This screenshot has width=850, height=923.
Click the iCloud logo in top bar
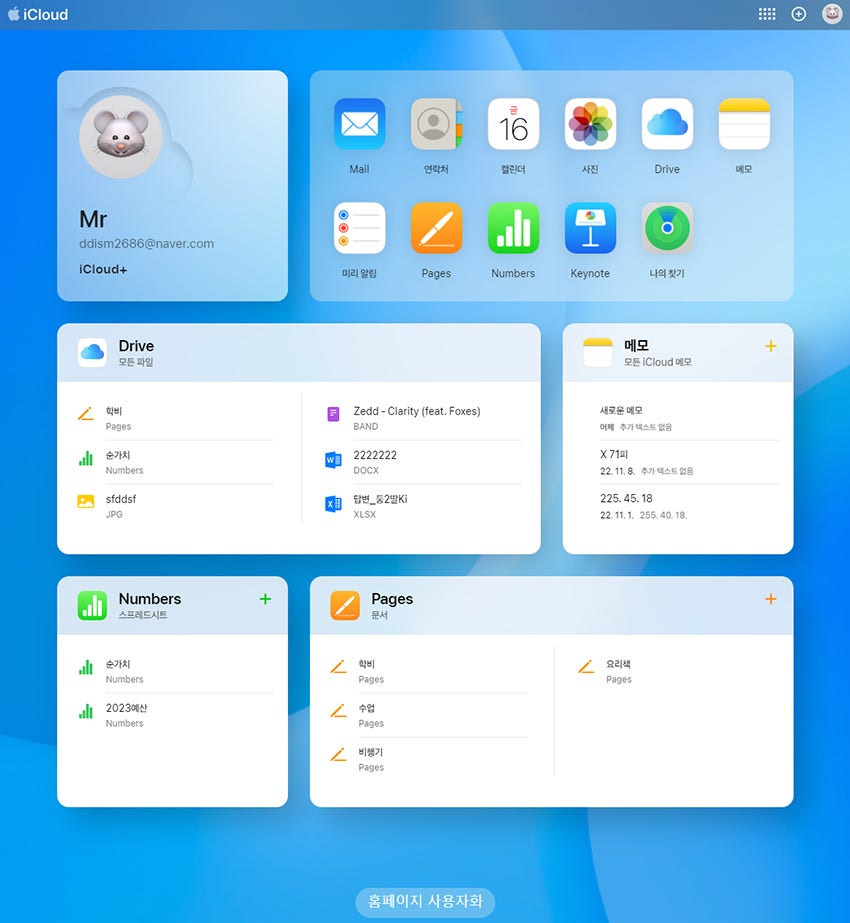click(38, 14)
